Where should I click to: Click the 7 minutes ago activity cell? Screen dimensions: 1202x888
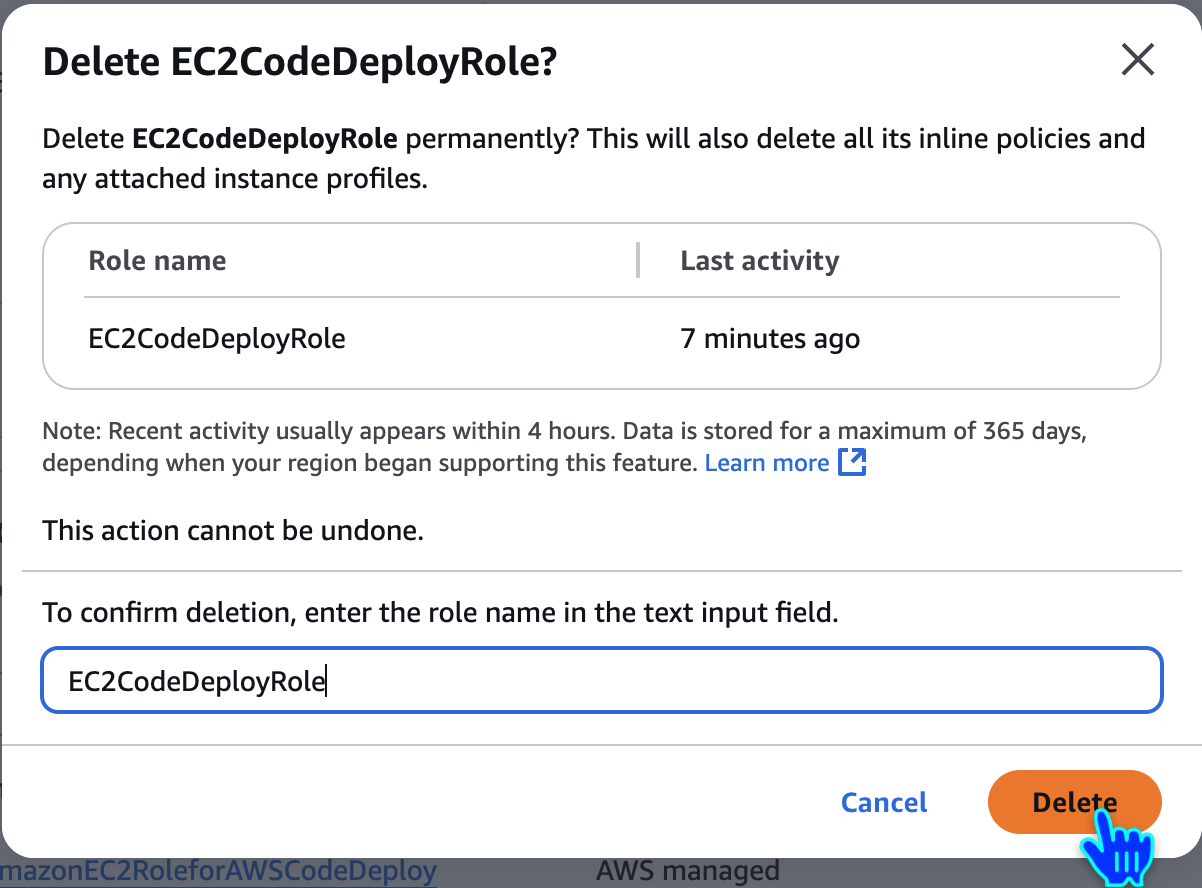[770, 339]
